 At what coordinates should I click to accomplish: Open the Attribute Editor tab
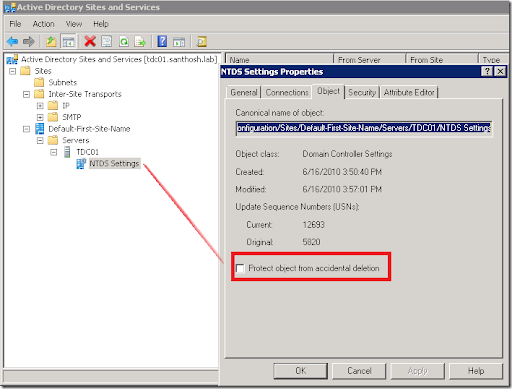pos(409,92)
